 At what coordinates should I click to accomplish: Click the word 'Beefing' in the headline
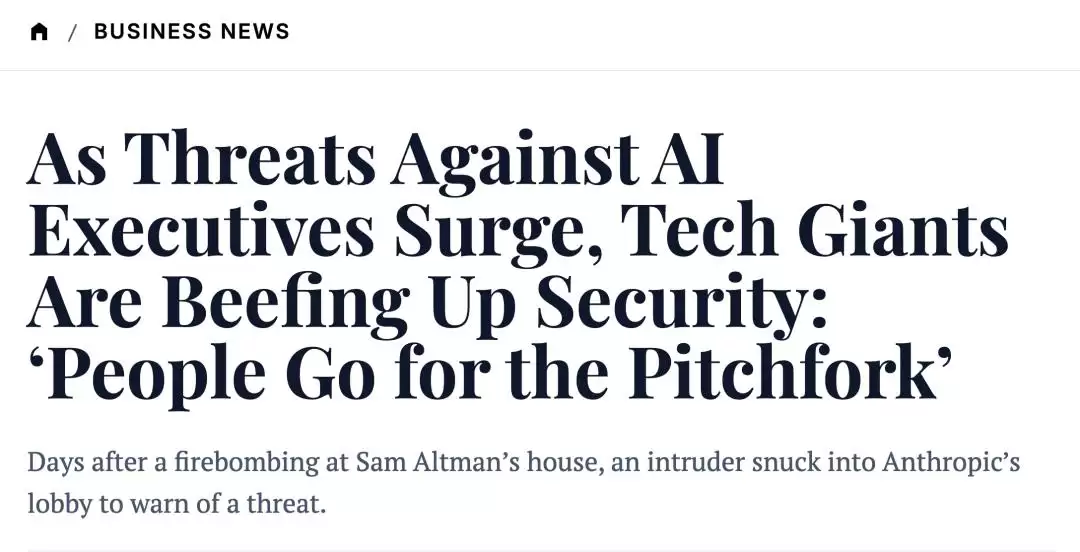285,305
